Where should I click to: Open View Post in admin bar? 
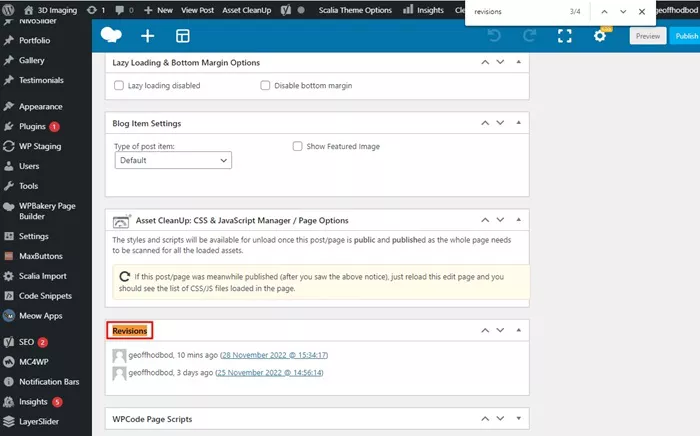click(x=197, y=10)
